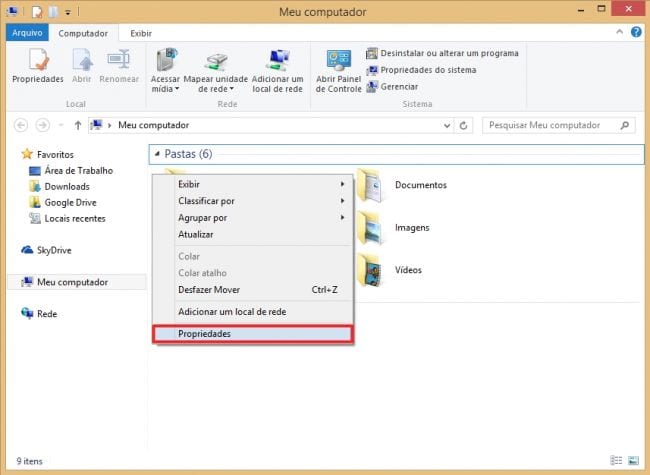Click the search magnifier icon
The height and width of the screenshot is (475, 650).
click(x=625, y=125)
